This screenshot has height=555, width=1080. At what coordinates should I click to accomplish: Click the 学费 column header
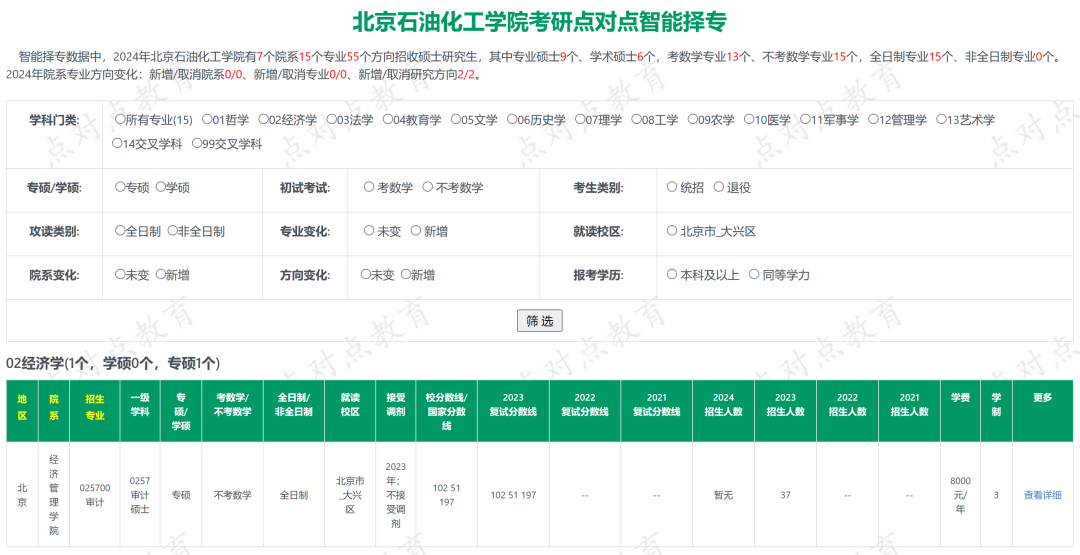pyautogui.click(x=960, y=411)
